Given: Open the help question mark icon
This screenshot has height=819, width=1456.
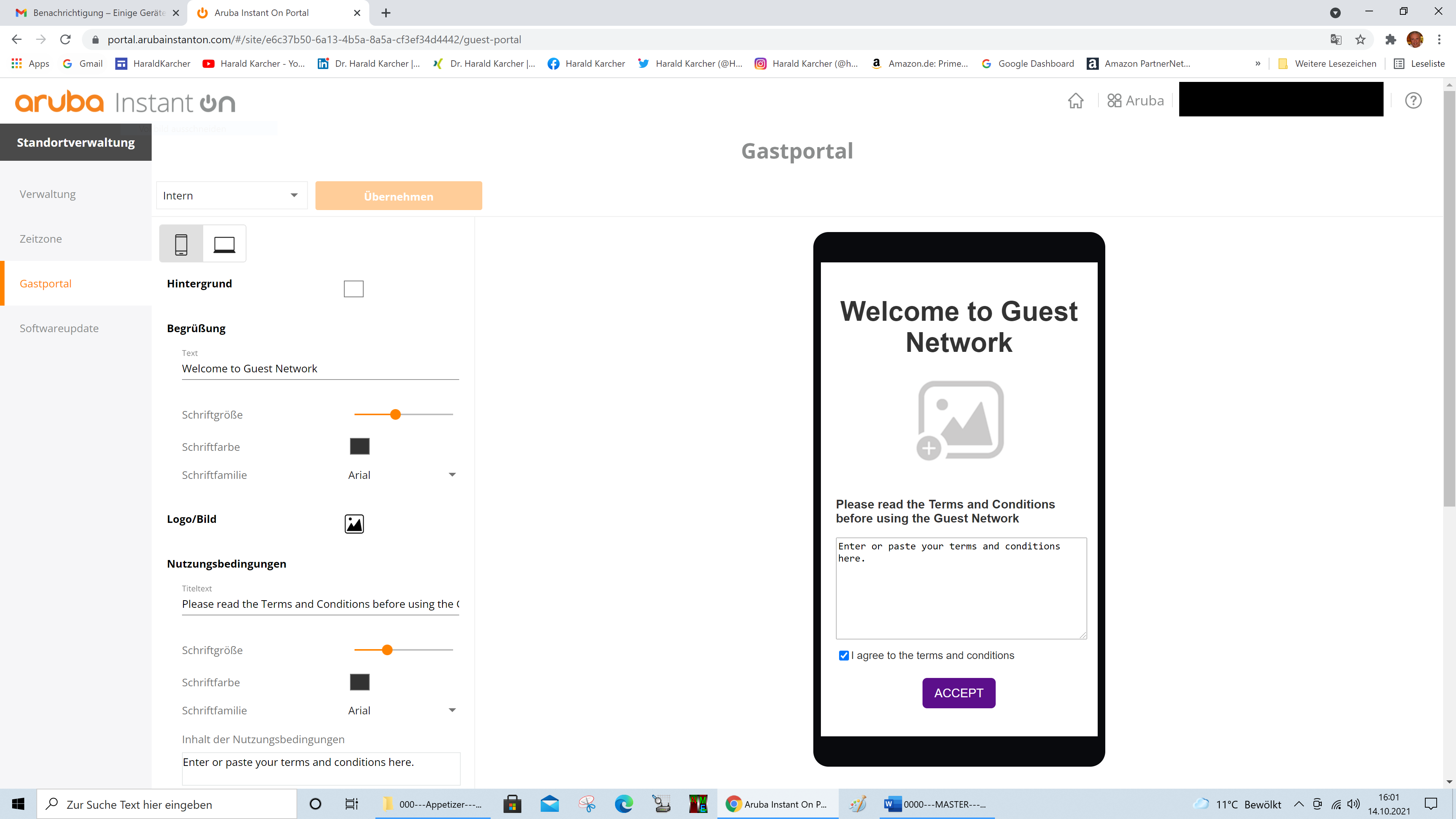Looking at the screenshot, I should [1413, 100].
